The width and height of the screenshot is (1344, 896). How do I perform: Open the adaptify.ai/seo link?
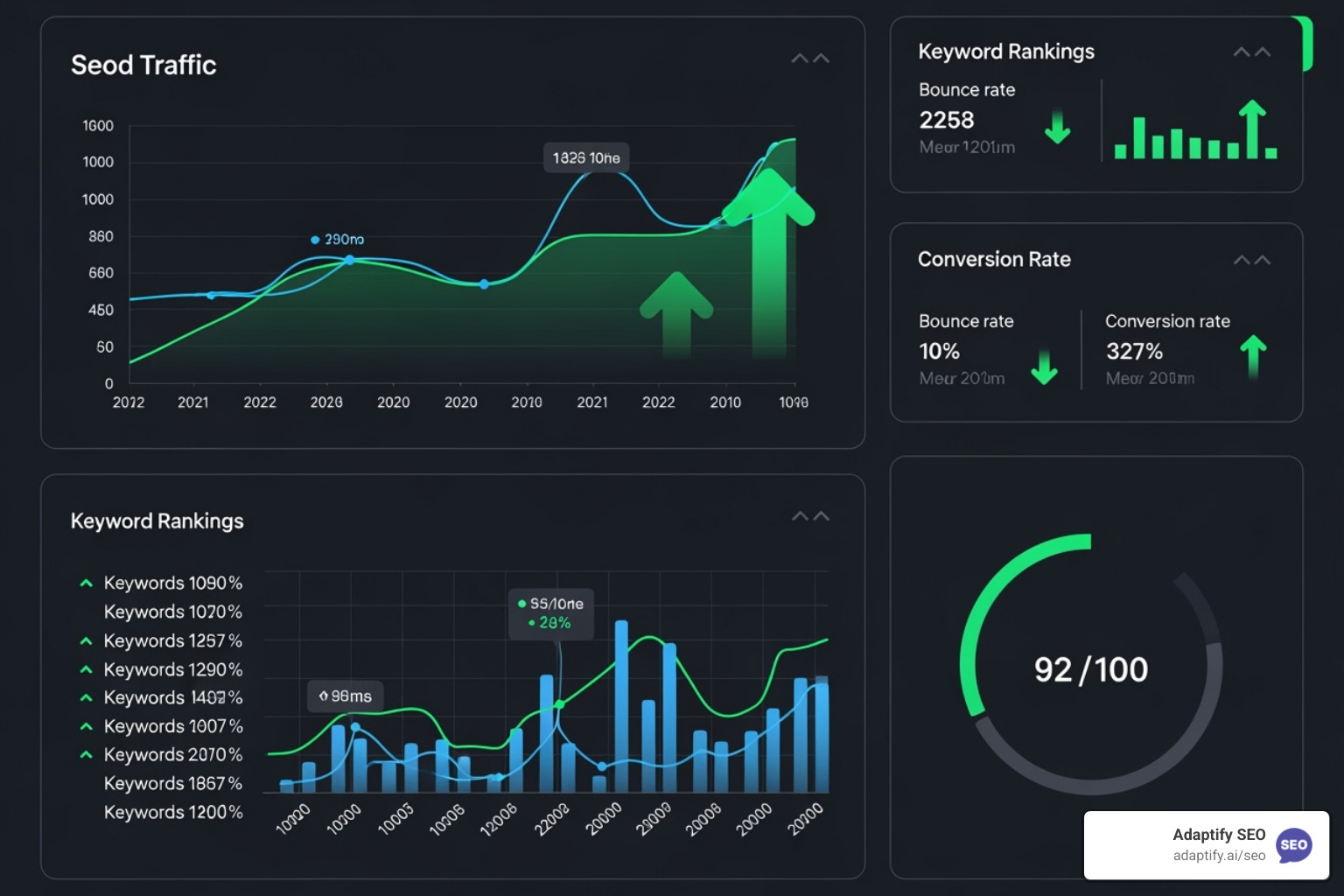pyautogui.click(x=1217, y=856)
